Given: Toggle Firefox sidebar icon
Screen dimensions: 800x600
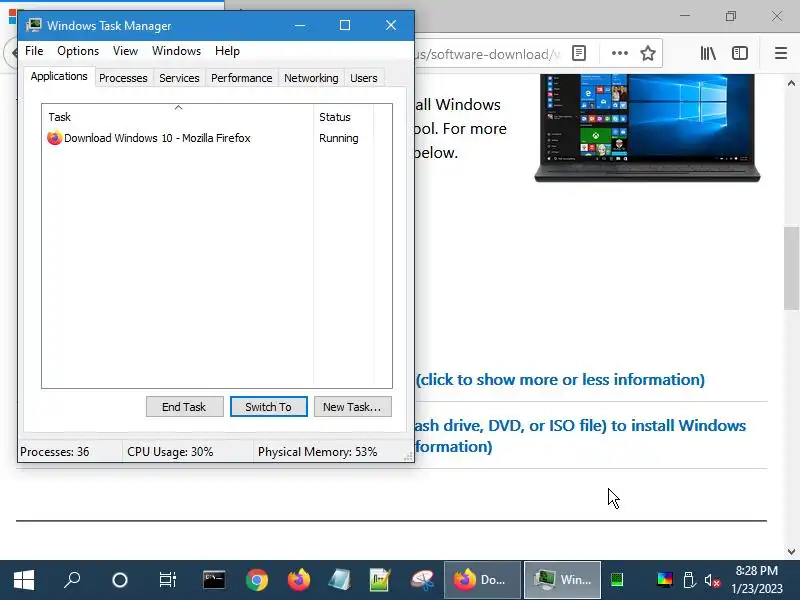Looking at the screenshot, I should (739, 53).
